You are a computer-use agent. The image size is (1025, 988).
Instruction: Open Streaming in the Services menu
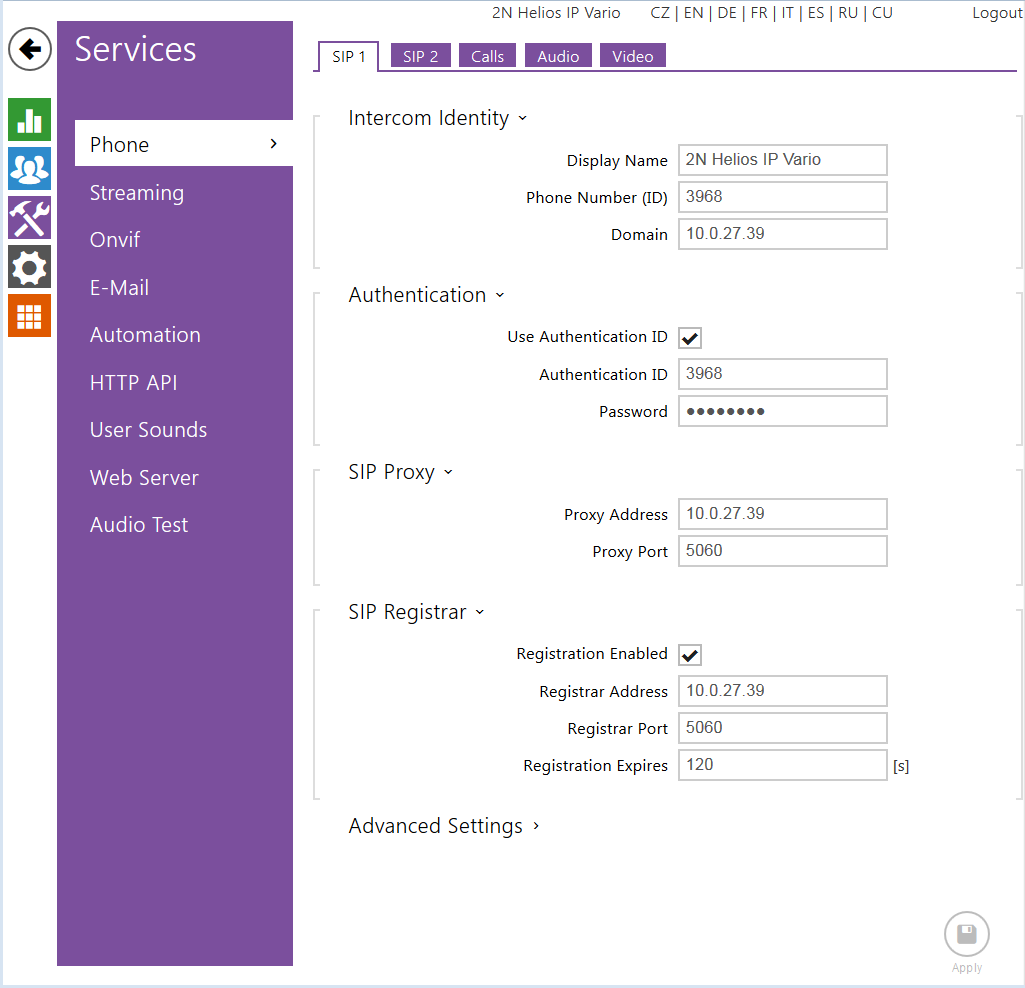tap(137, 193)
